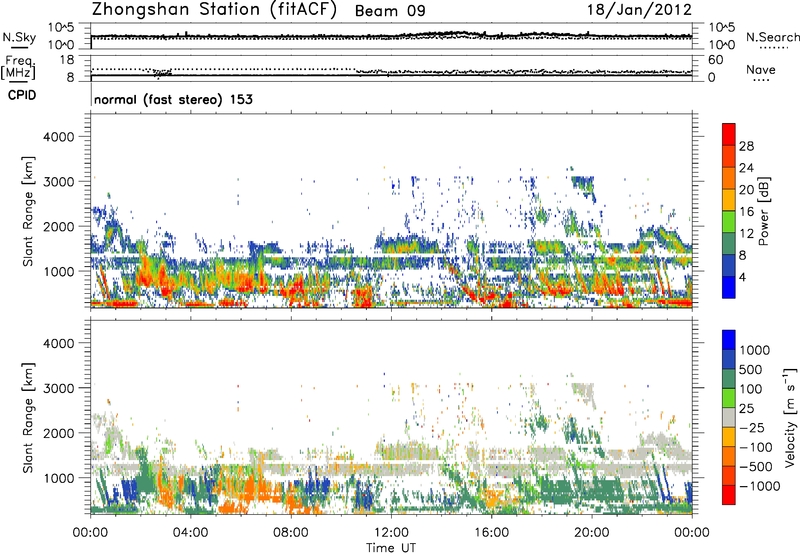
Task: Click '10^5' on right of noise panel
Action: click(722, 28)
